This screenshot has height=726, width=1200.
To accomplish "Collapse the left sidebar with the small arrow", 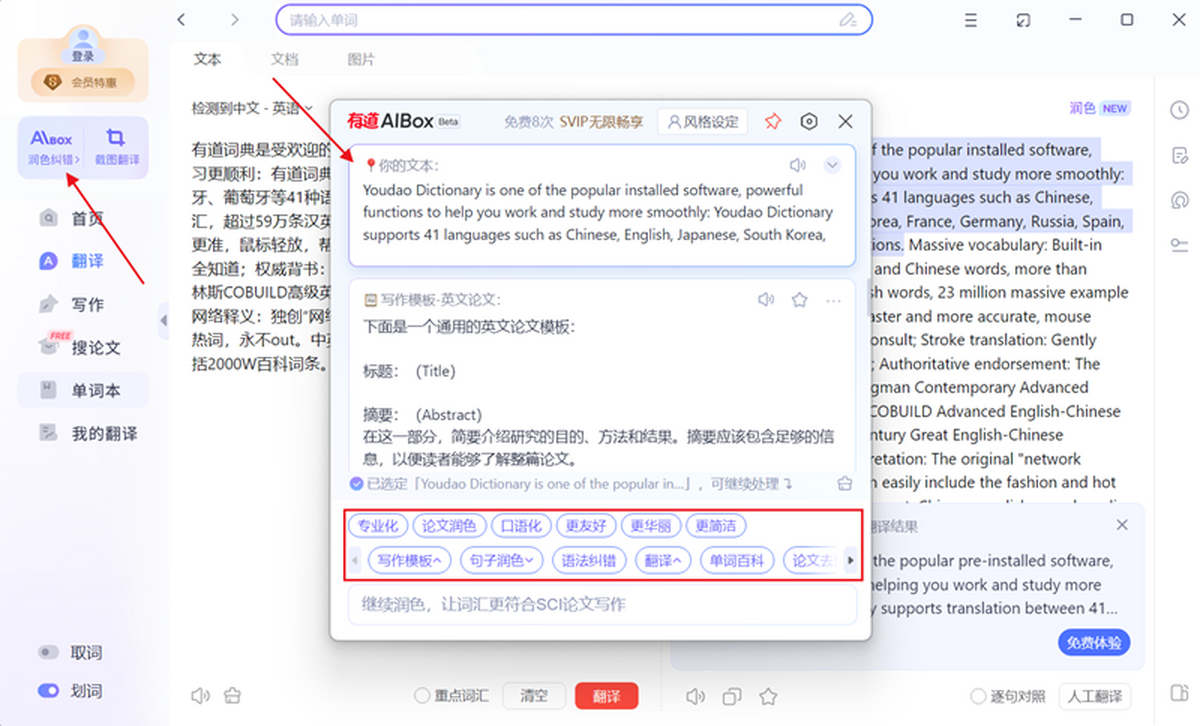I will [x=163, y=319].
